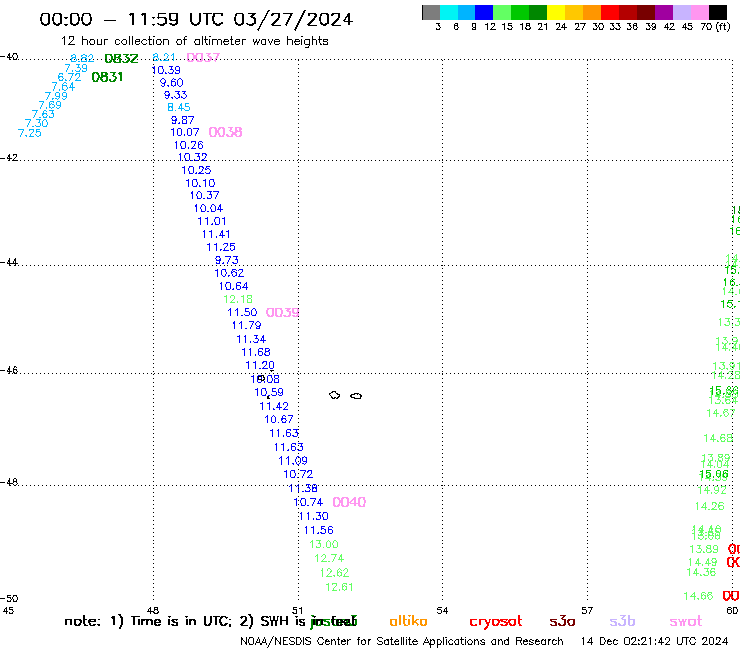Click the yellow swatch in the legend
The width and height of the screenshot is (740, 650).
click(x=556, y=13)
